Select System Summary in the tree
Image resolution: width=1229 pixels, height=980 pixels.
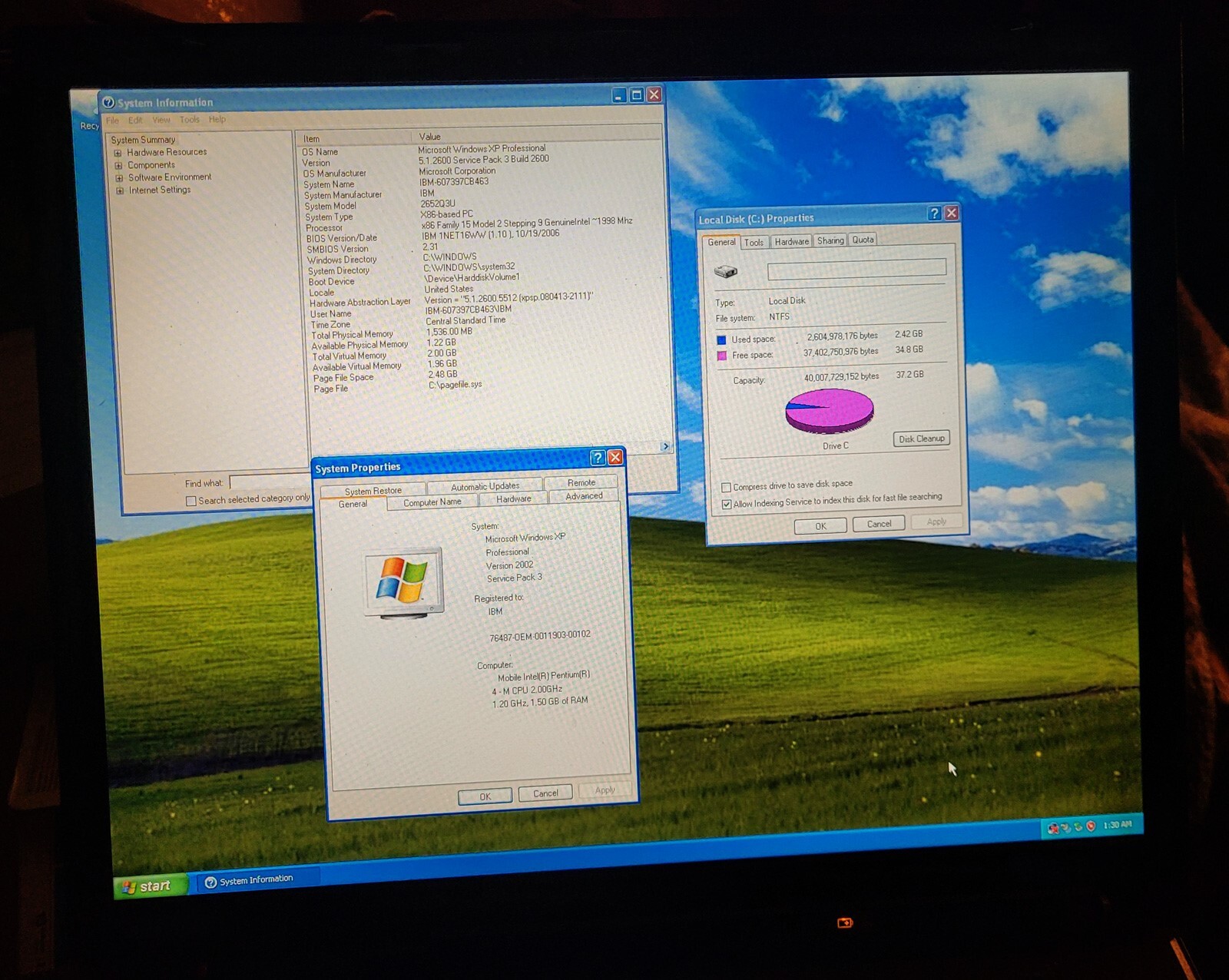(x=143, y=140)
